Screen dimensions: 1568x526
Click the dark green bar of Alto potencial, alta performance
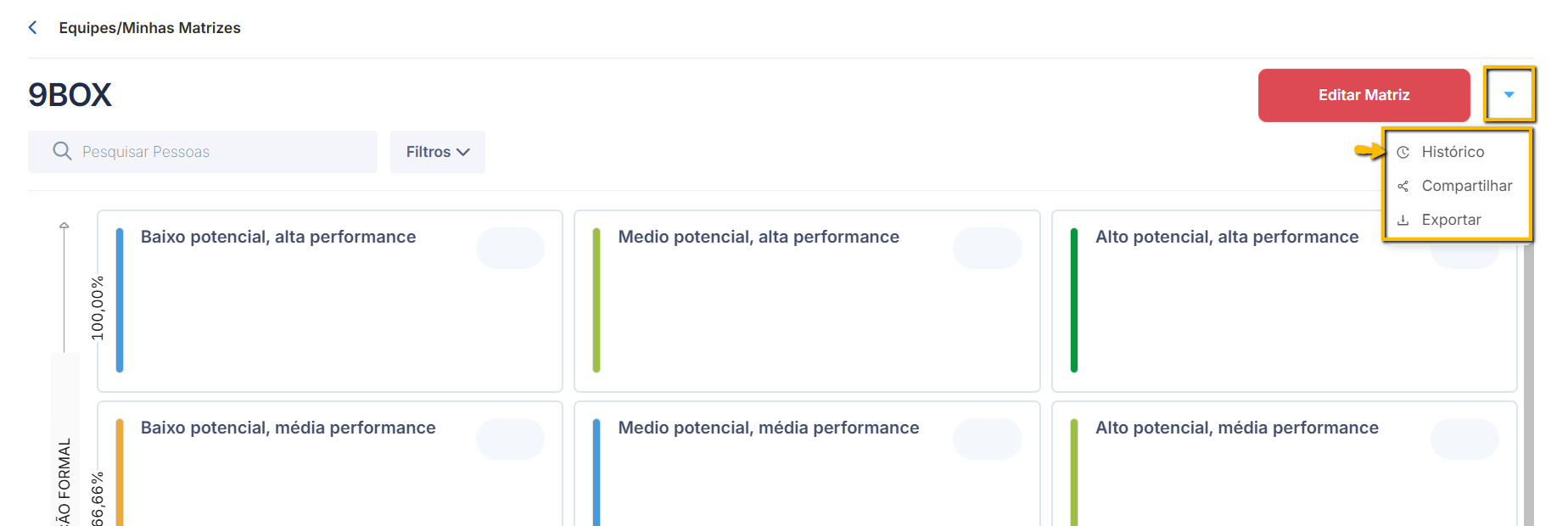click(1074, 300)
